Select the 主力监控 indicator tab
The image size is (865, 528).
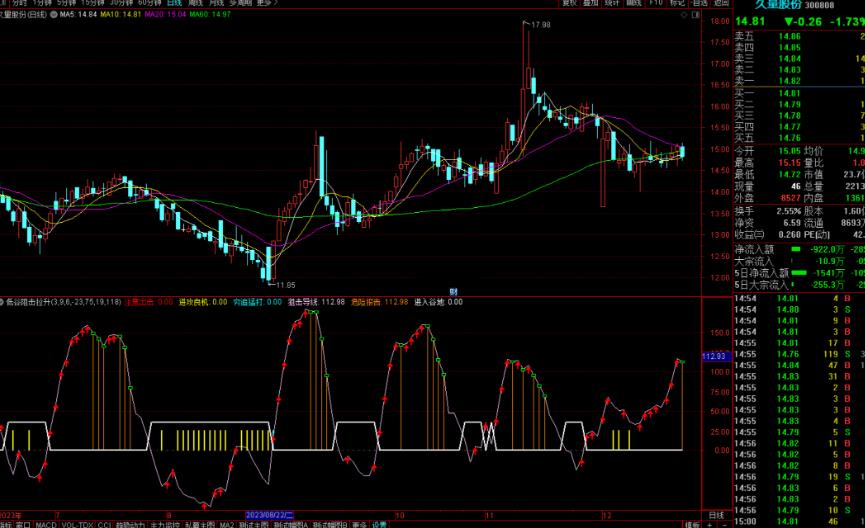165,525
